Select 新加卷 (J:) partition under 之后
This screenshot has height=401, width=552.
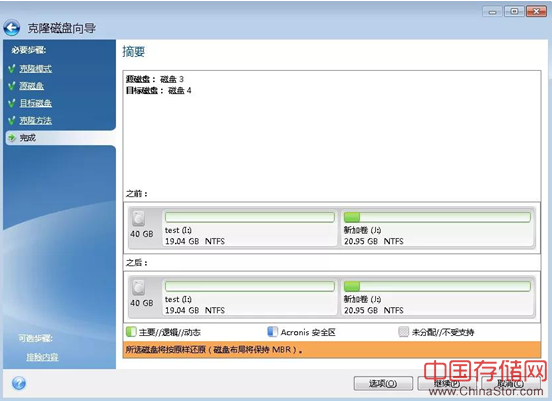point(437,296)
